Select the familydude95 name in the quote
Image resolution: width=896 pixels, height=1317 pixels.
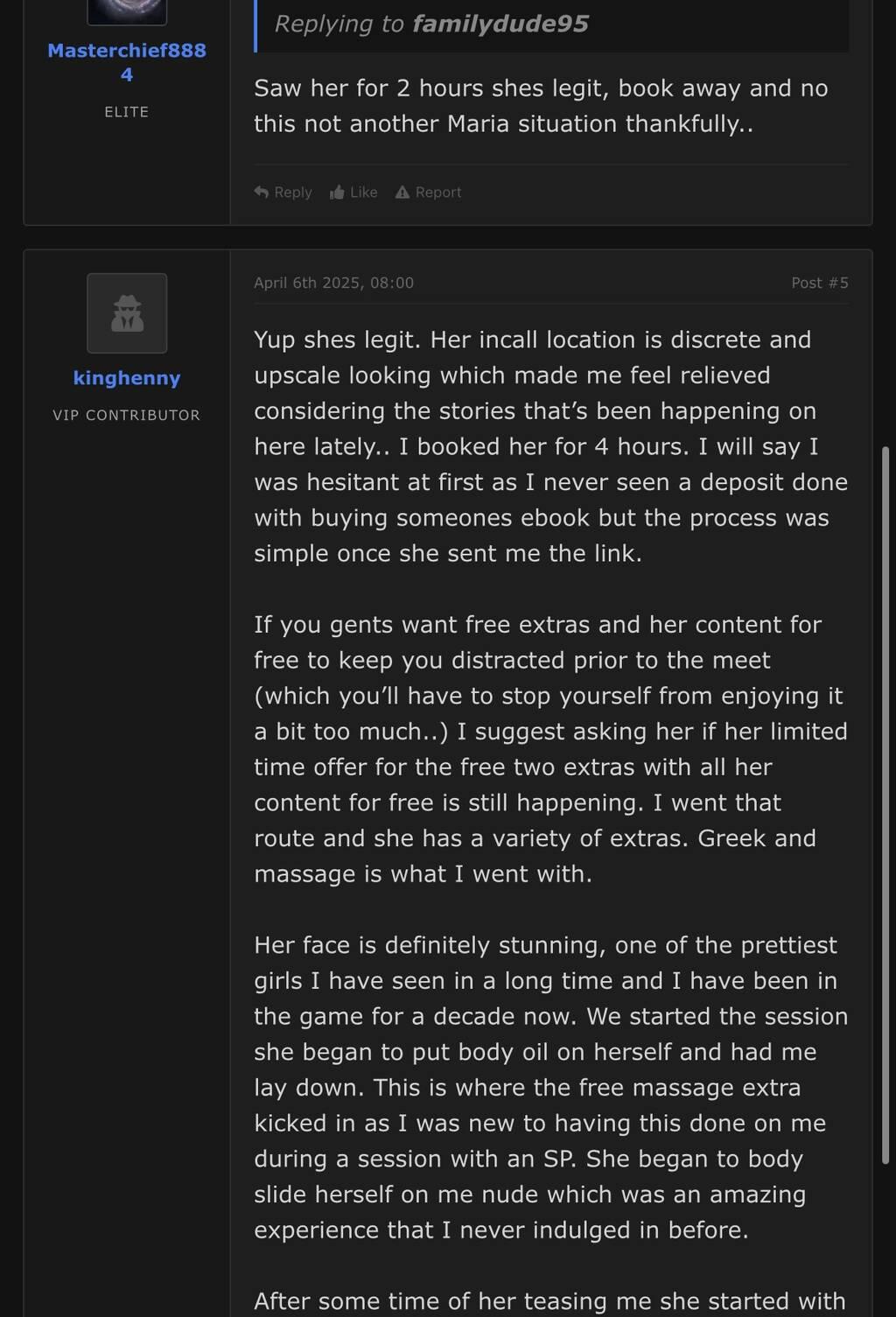click(x=500, y=24)
